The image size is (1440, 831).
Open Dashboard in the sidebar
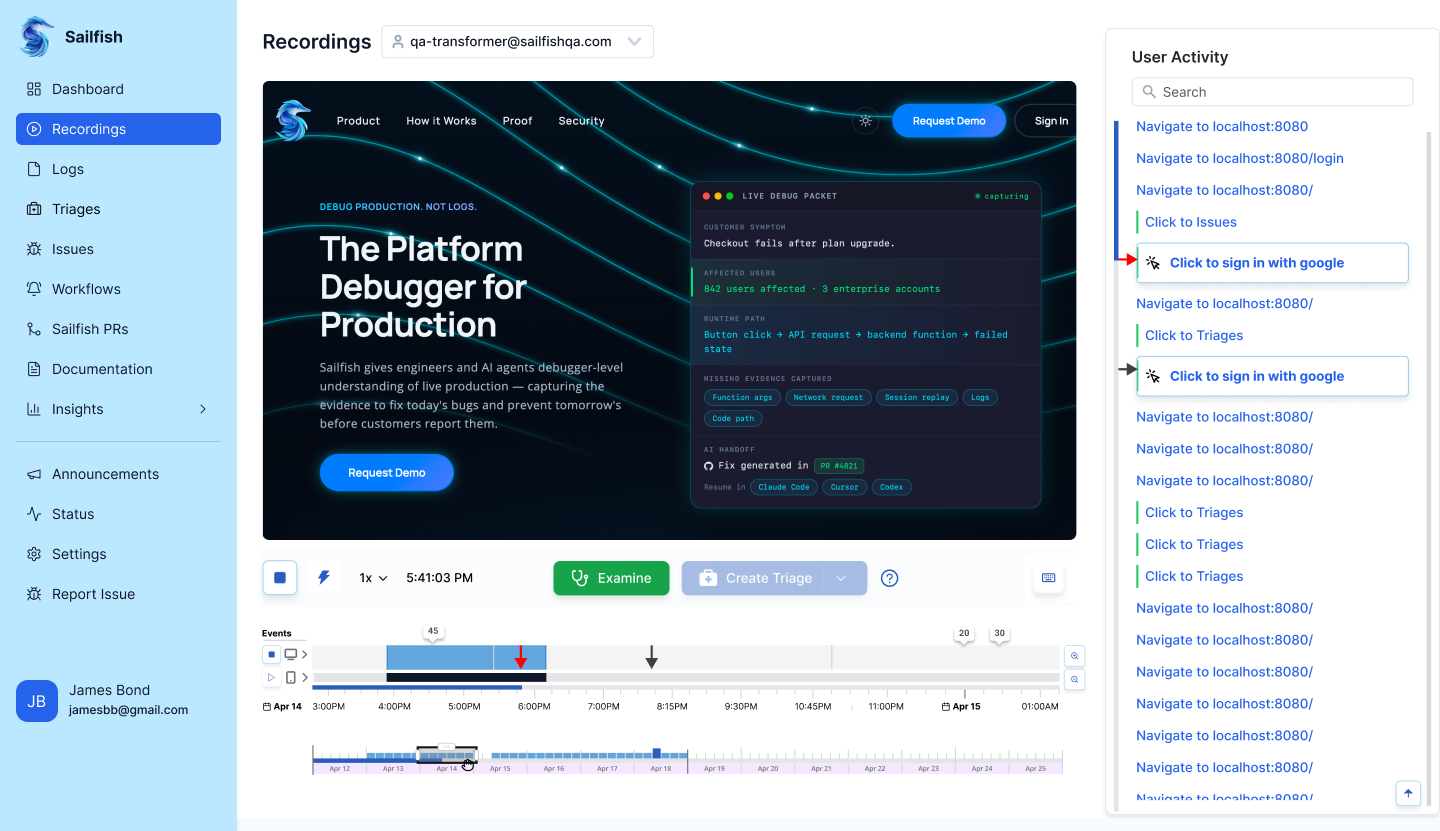tap(118, 89)
